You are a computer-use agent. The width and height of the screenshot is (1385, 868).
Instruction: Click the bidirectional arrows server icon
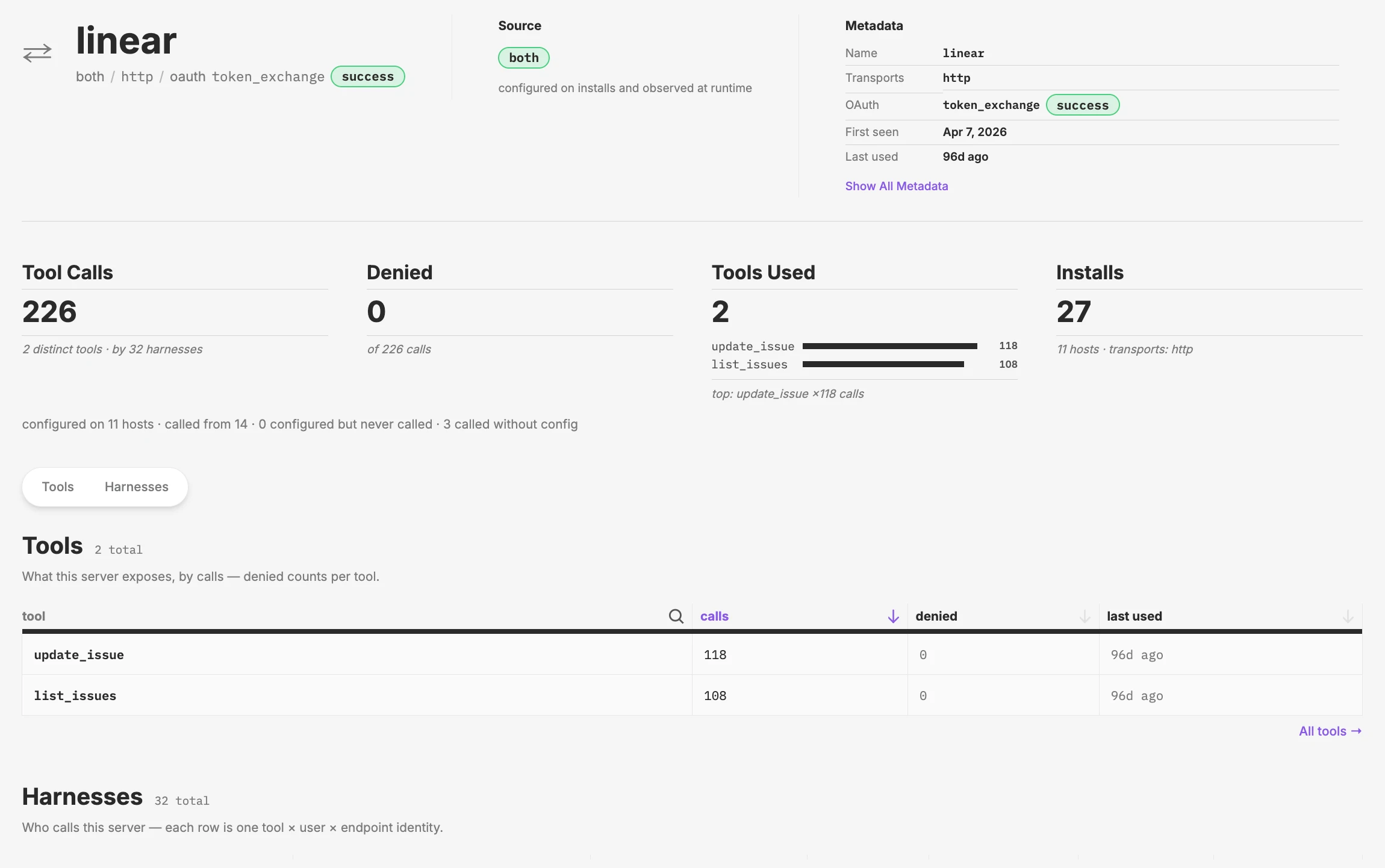coord(37,53)
